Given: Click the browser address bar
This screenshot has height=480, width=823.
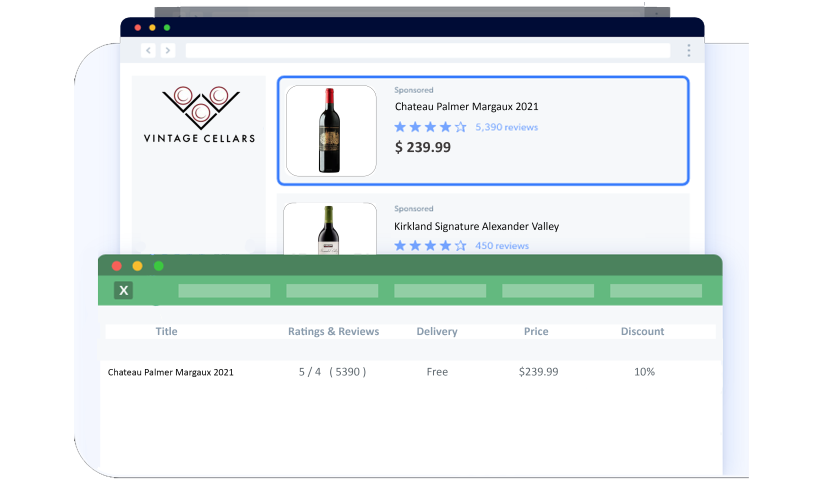Looking at the screenshot, I should 428,50.
